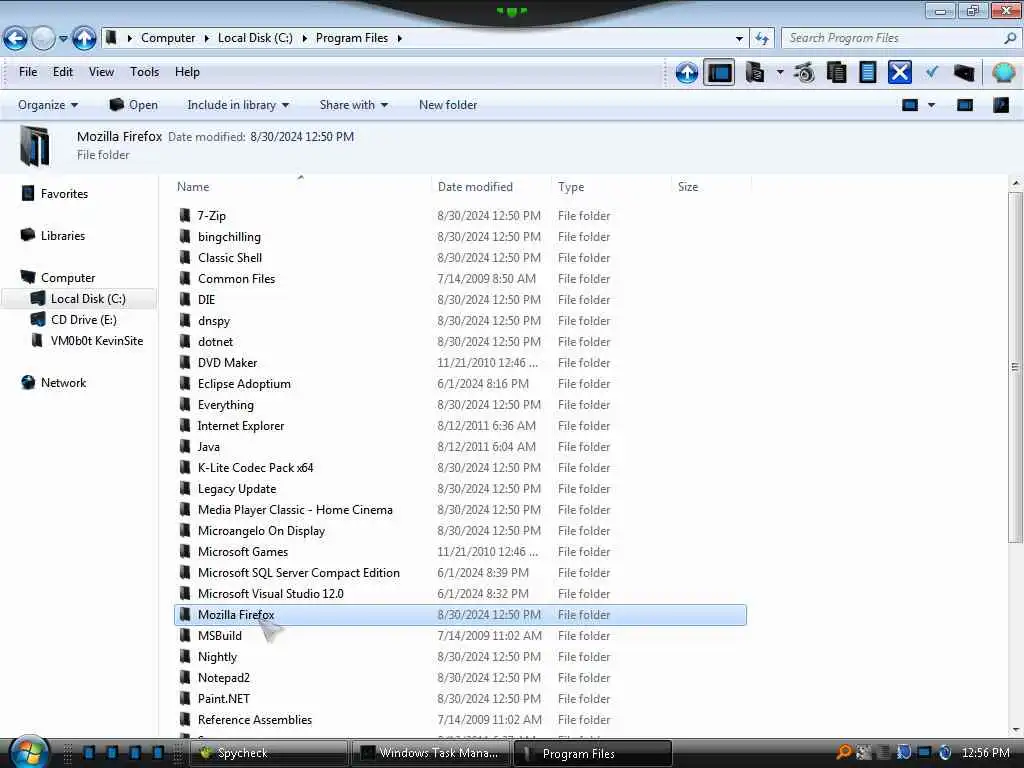Open the Help menu
The height and width of the screenshot is (768, 1024).
coord(187,72)
